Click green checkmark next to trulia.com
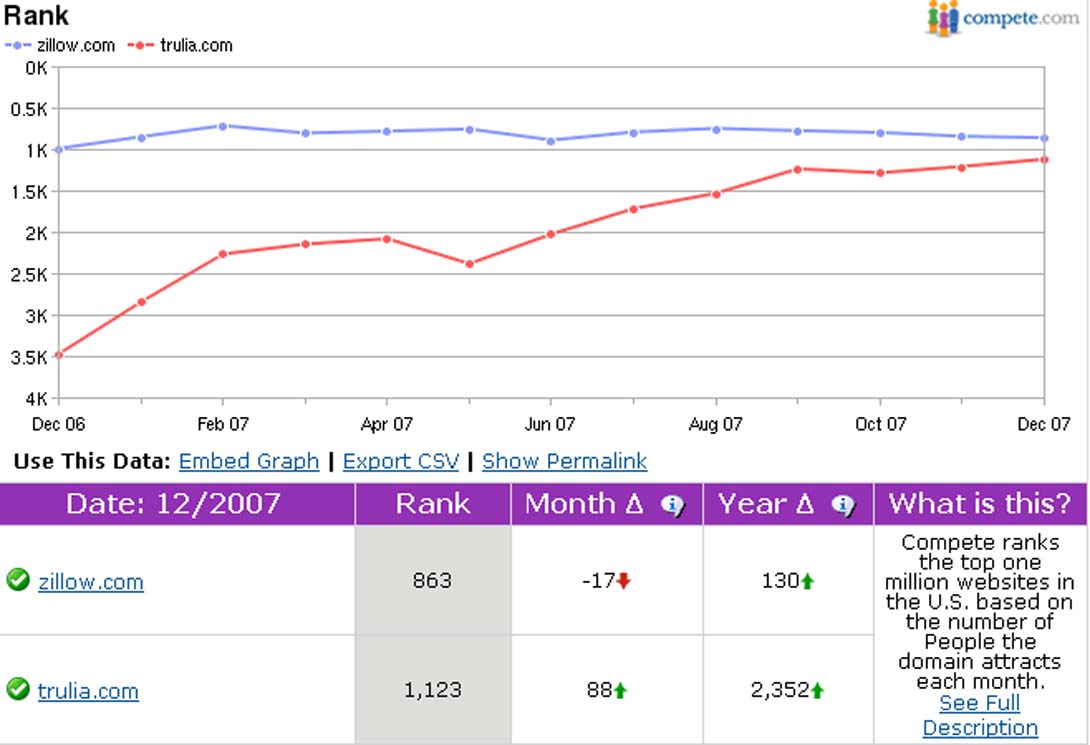1090x745 pixels. [x=17, y=689]
